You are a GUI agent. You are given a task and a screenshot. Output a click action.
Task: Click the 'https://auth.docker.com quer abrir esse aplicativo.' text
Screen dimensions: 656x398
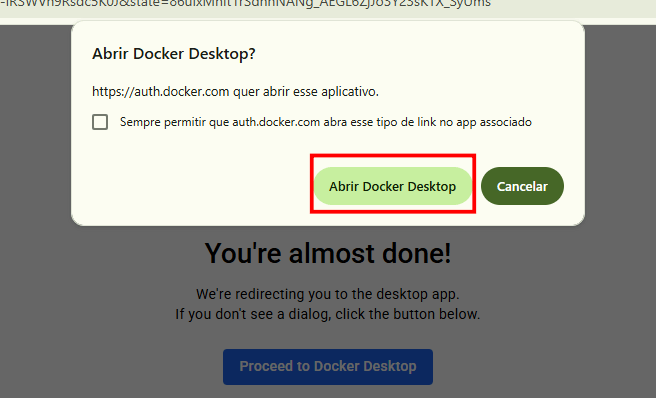pos(235,91)
